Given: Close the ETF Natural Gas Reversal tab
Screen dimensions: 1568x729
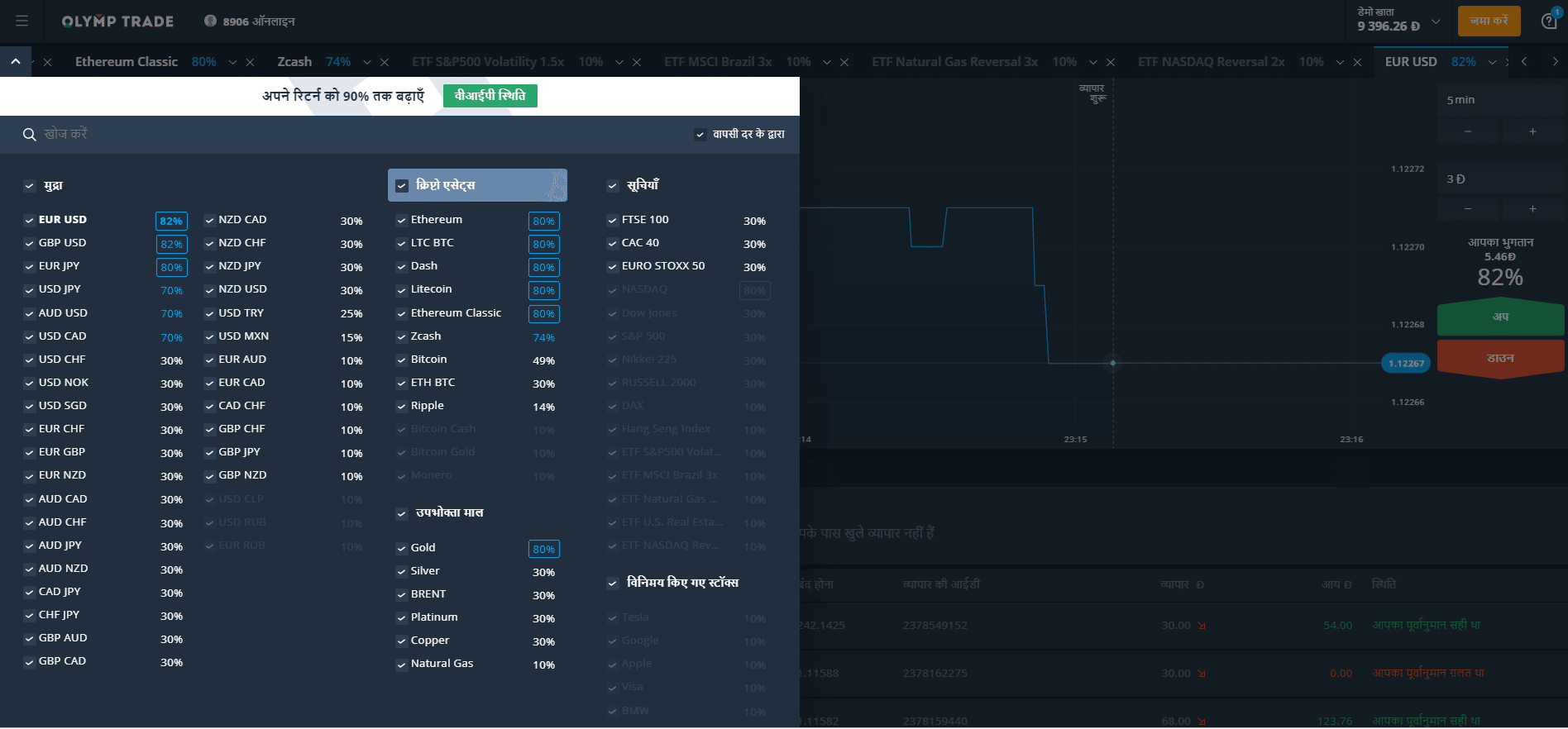Looking at the screenshot, I should pyautogui.click(x=1111, y=62).
